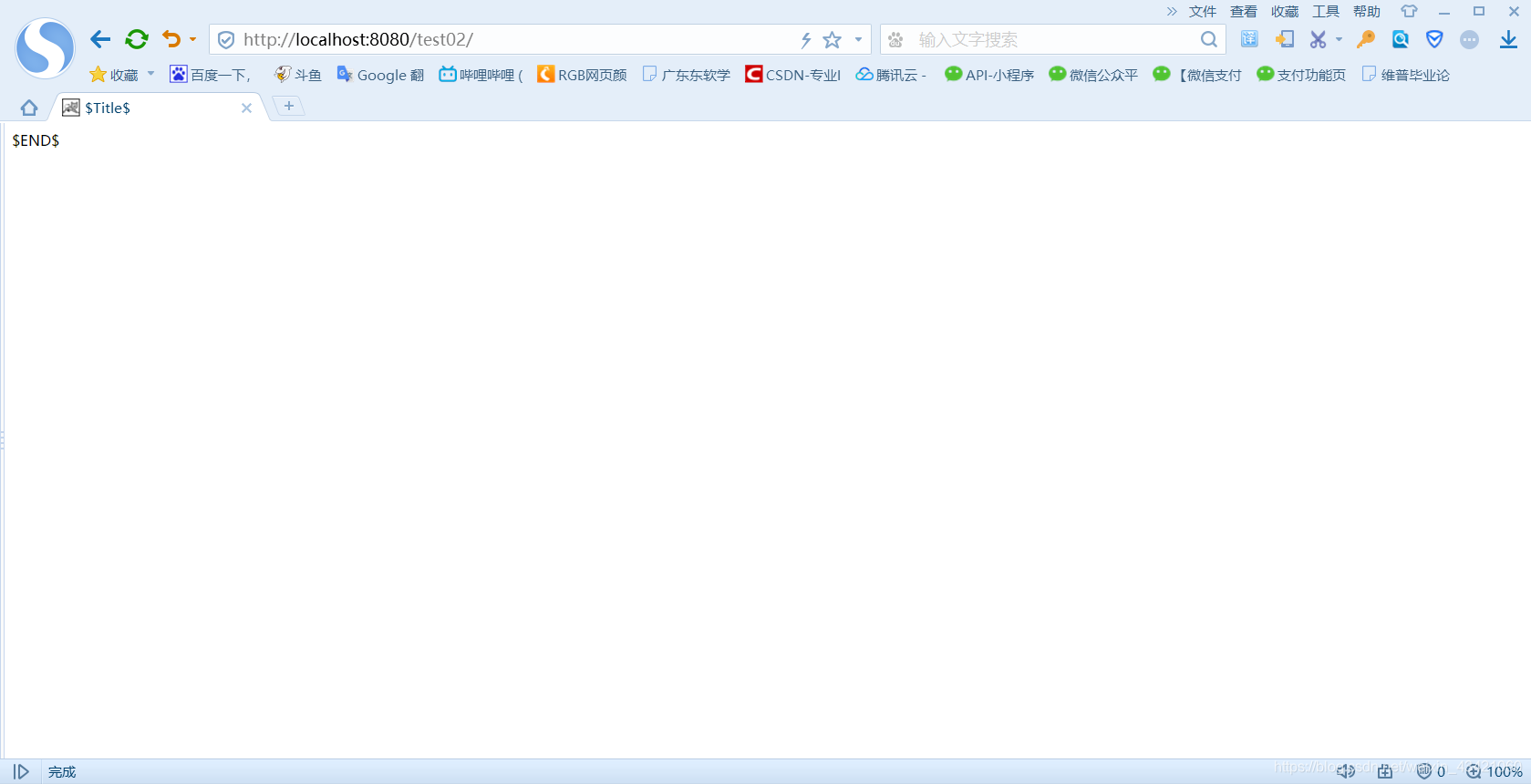Open the 支付功能页 bookmark
Viewport: 1531px width, 784px height.
click(1301, 75)
